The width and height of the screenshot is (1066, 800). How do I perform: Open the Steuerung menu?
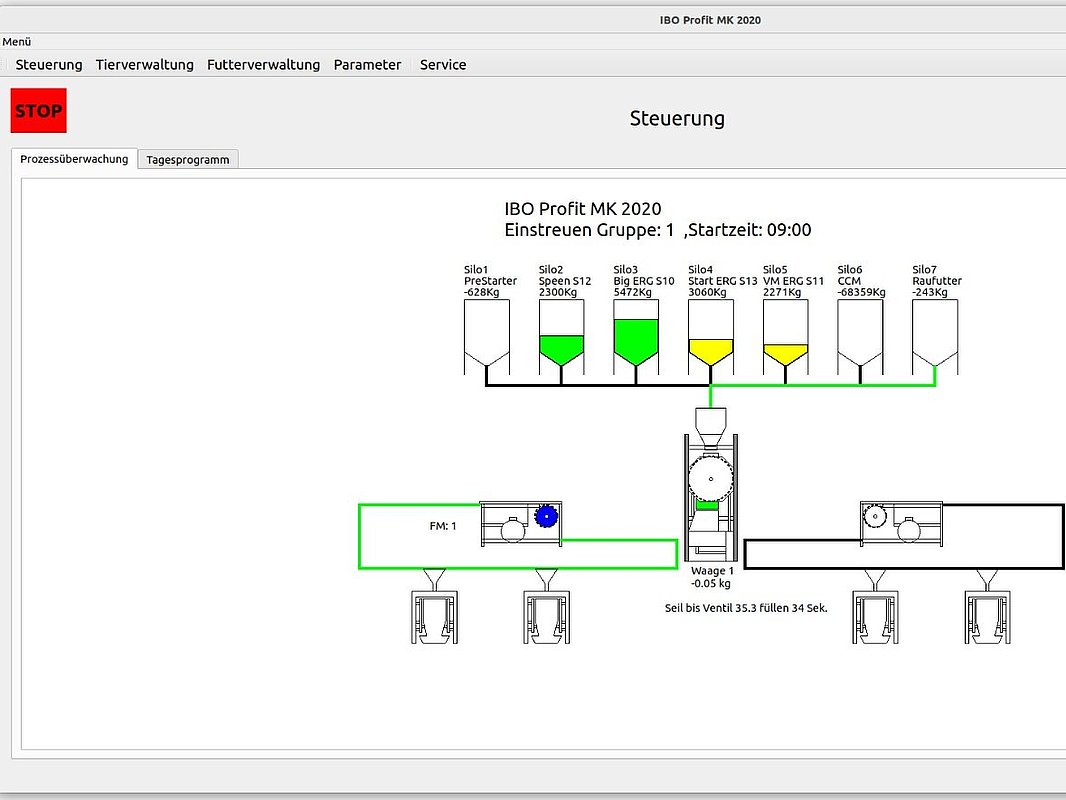click(x=49, y=65)
